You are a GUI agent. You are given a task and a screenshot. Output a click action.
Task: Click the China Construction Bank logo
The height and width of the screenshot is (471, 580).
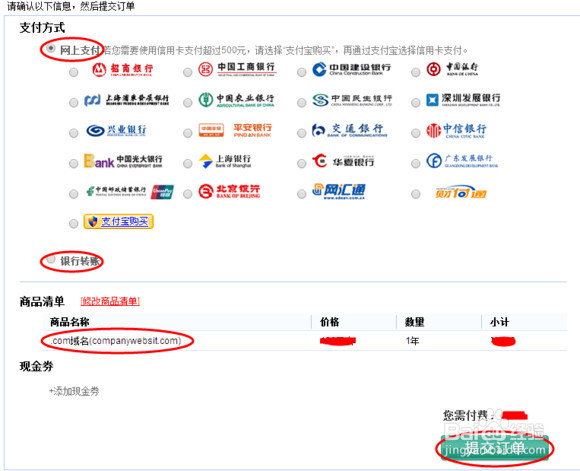[x=351, y=69]
